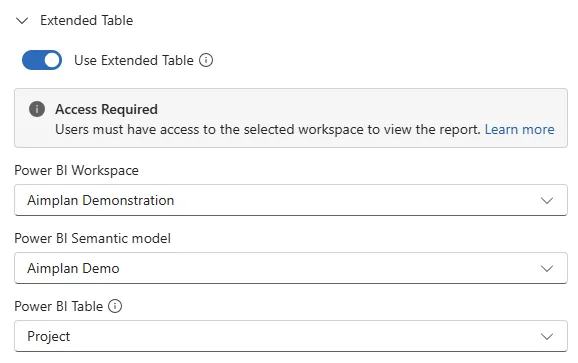Image resolution: width=578 pixels, height=363 pixels.
Task: Open the Power BI Semantic model dropdown
Action: tap(291, 268)
